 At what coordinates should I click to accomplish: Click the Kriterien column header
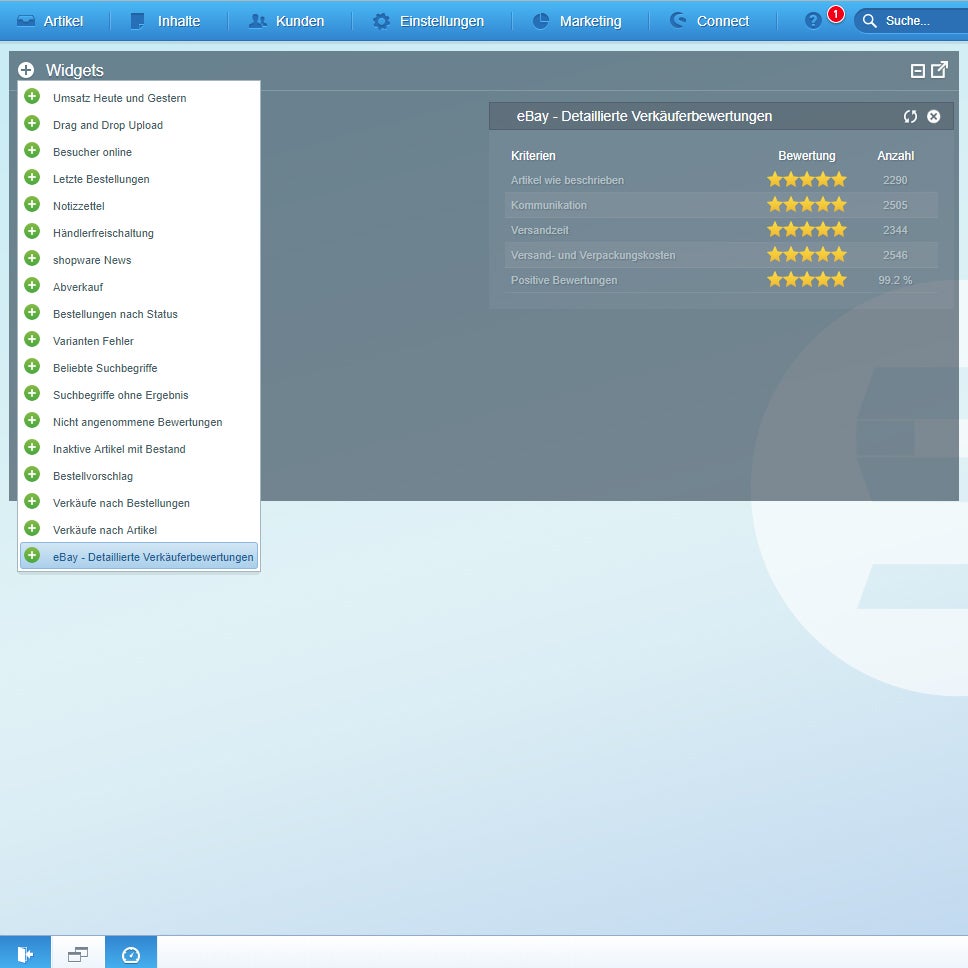(x=533, y=156)
